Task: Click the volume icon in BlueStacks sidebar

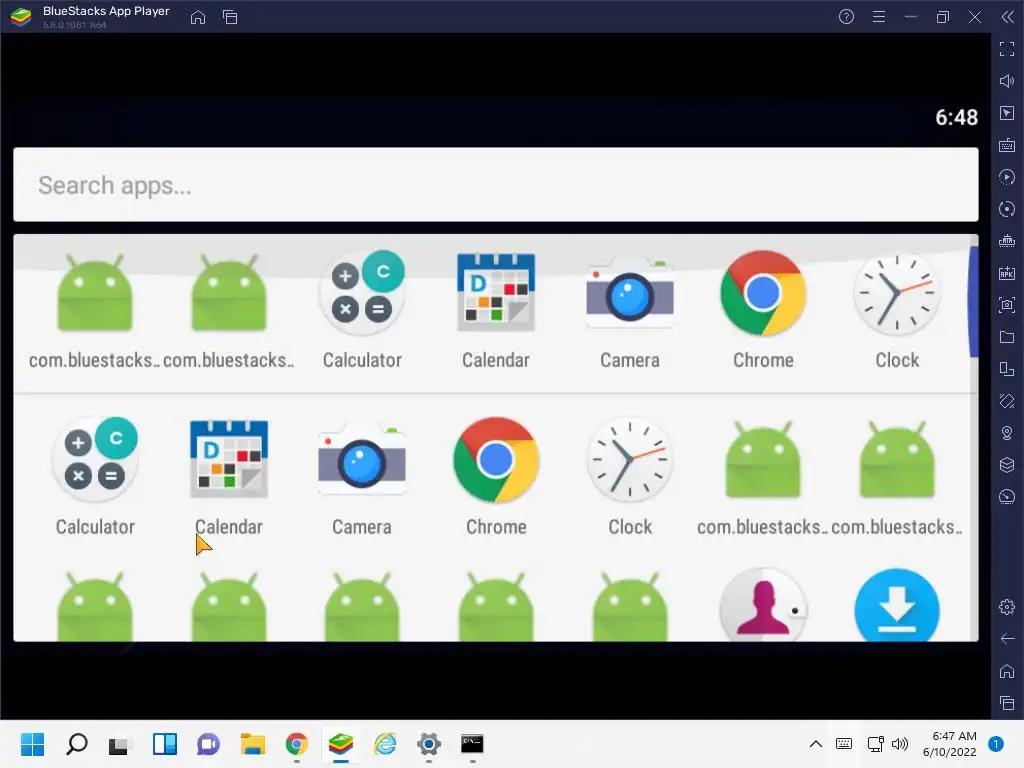Action: 1007,81
